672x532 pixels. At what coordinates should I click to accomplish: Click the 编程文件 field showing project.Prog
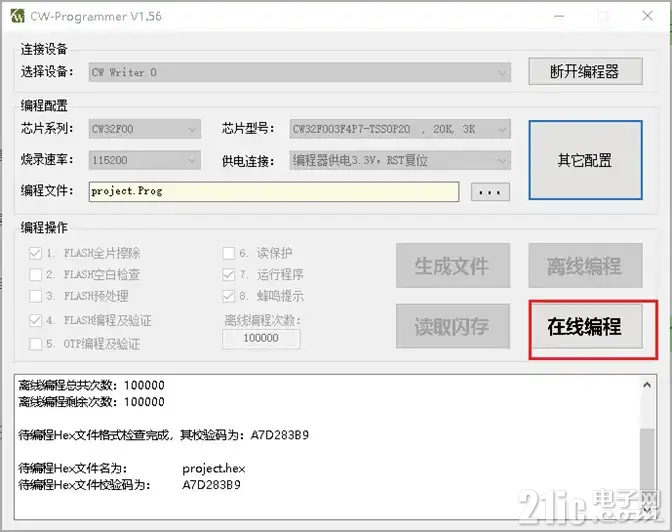pyautogui.click(x=274, y=191)
